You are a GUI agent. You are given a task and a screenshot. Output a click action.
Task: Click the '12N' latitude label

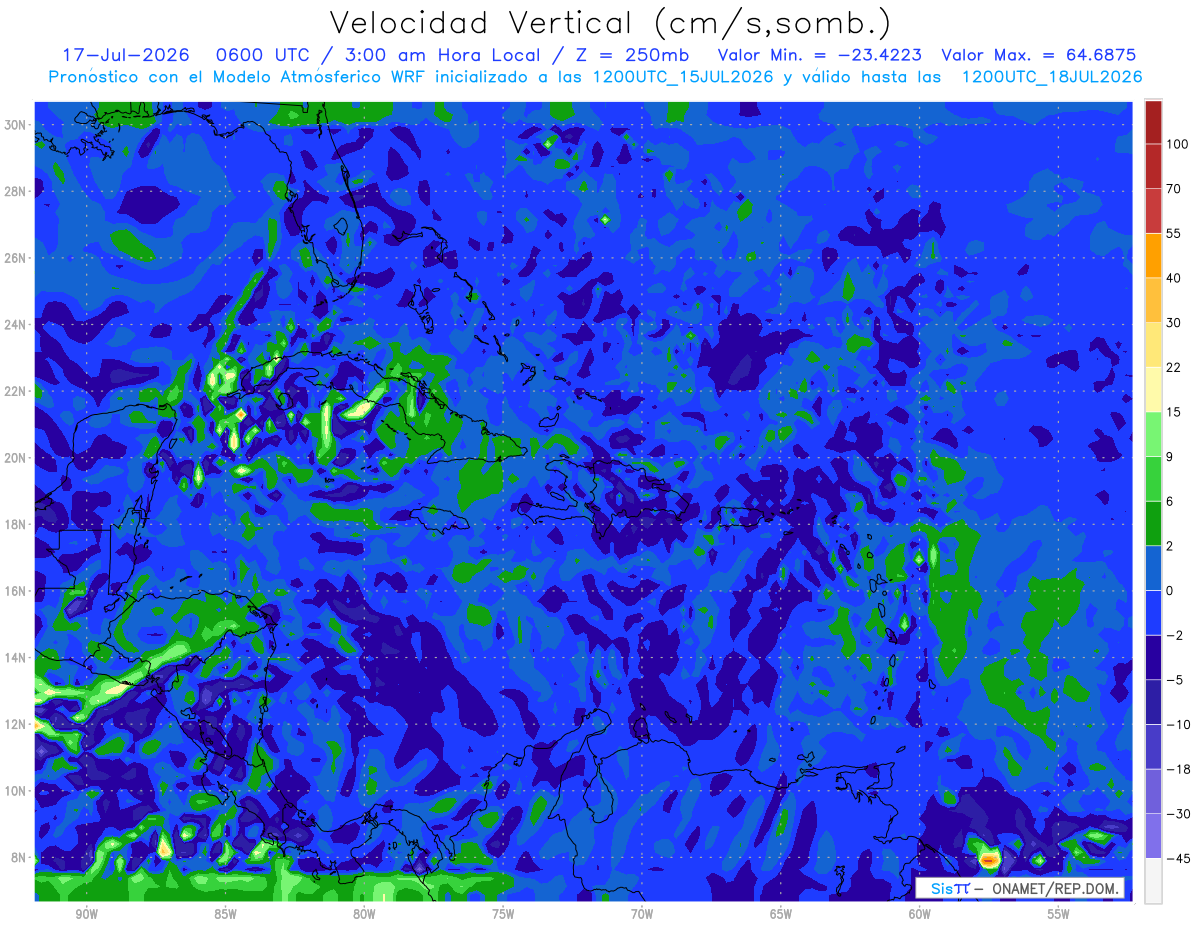click(x=16, y=724)
